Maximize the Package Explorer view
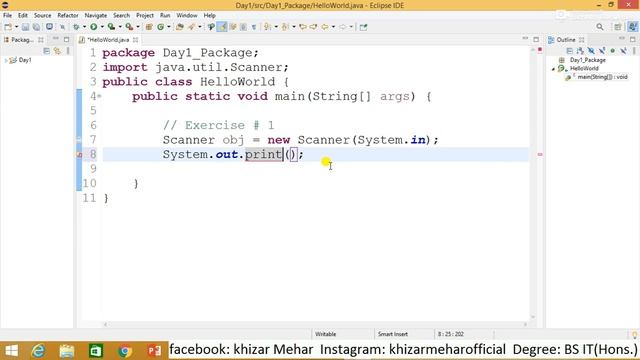This screenshot has width=640, height=360. point(66,40)
